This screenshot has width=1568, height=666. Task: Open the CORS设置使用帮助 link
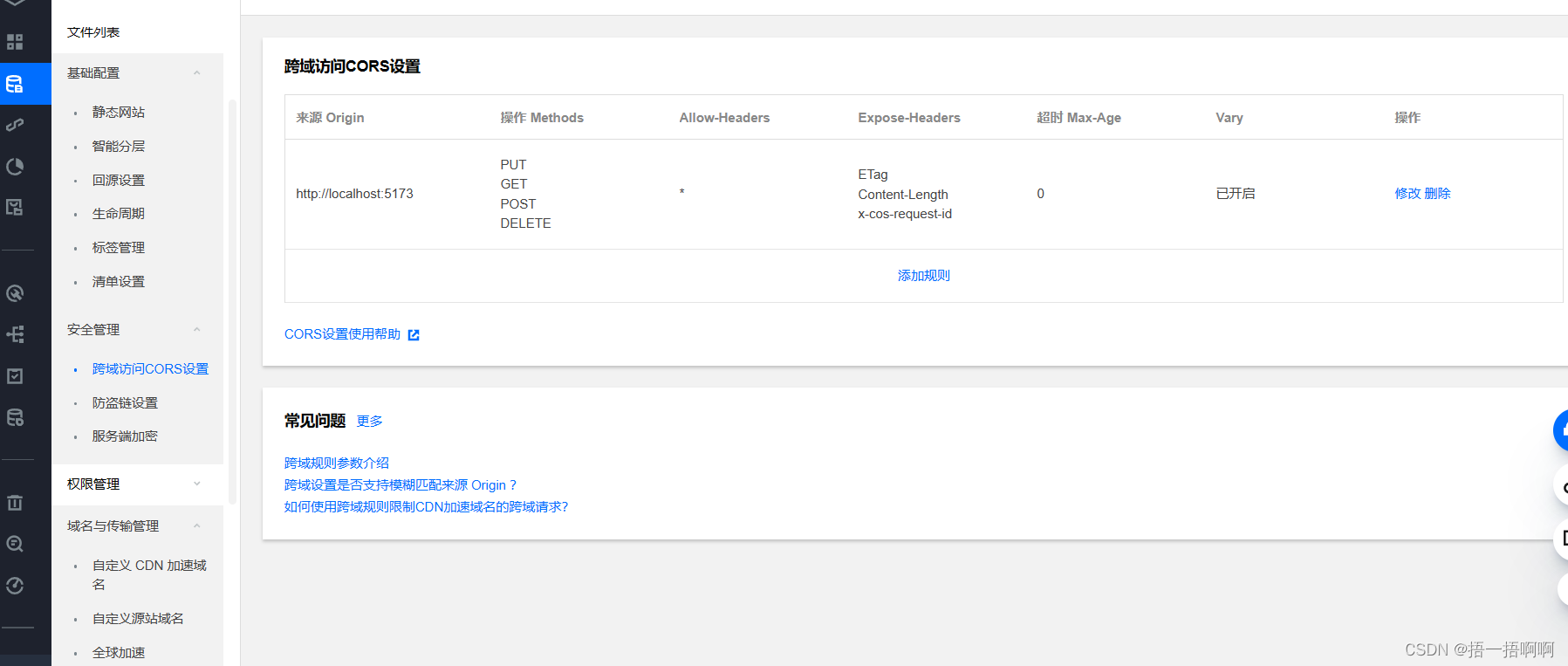point(342,334)
